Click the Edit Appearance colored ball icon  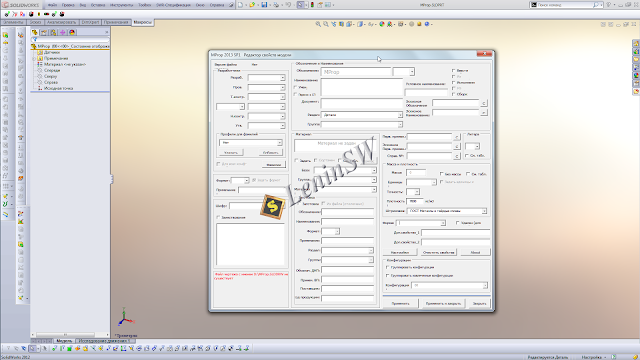click(382, 24)
